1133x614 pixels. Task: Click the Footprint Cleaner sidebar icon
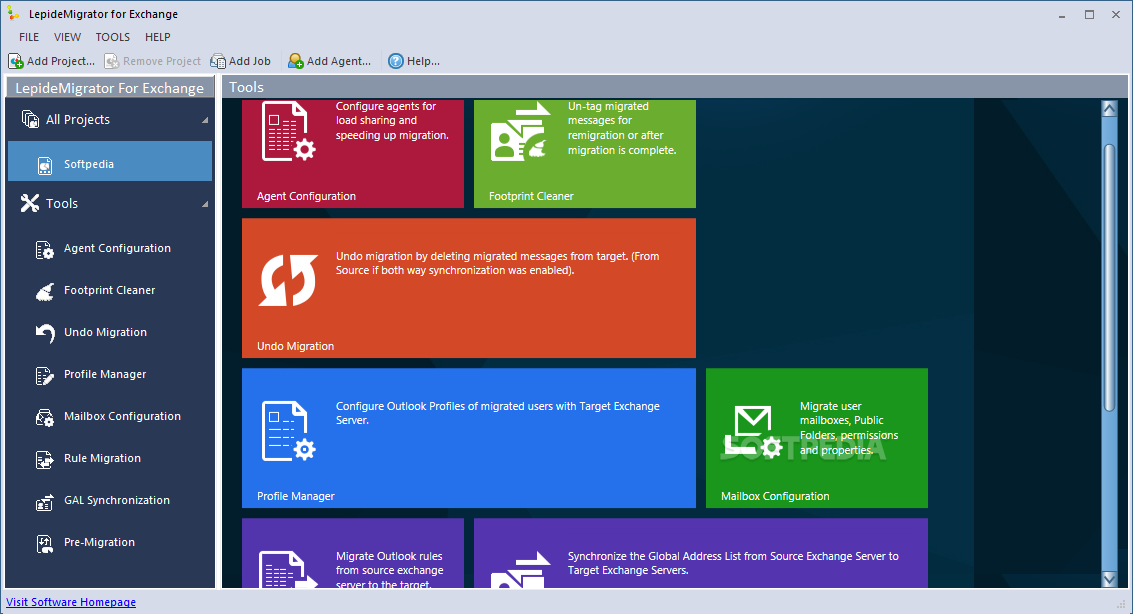pyautogui.click(x=45, y=291)
